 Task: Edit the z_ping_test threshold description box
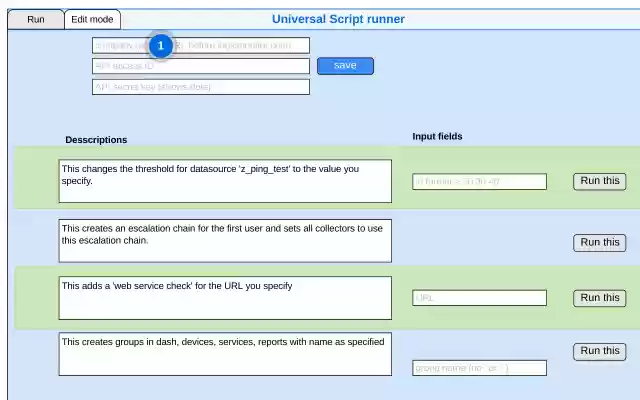(225, 181)
